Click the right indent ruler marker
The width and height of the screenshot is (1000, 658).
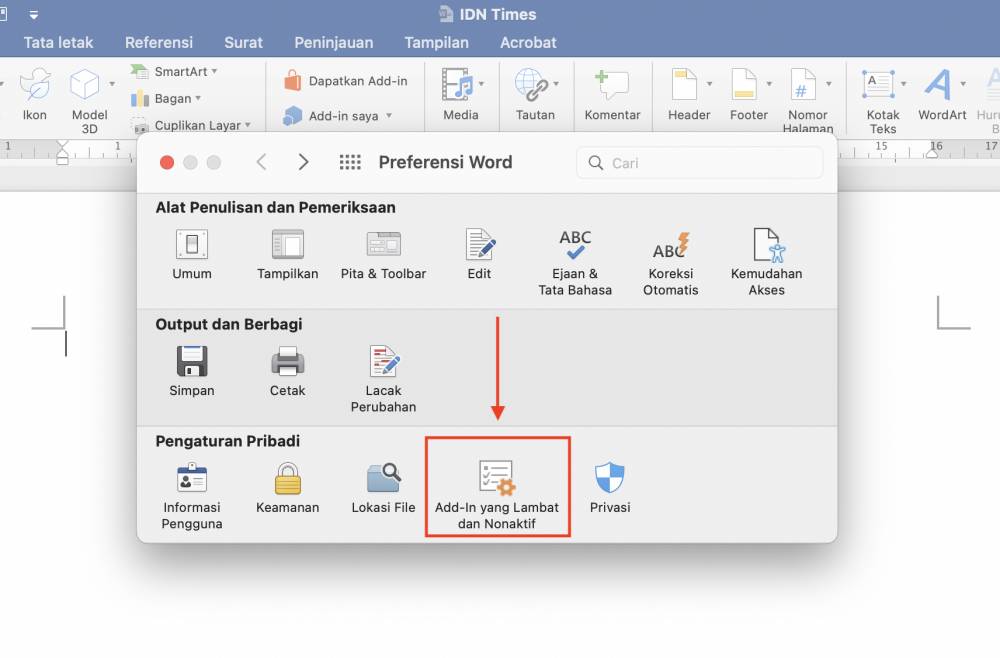932,154
